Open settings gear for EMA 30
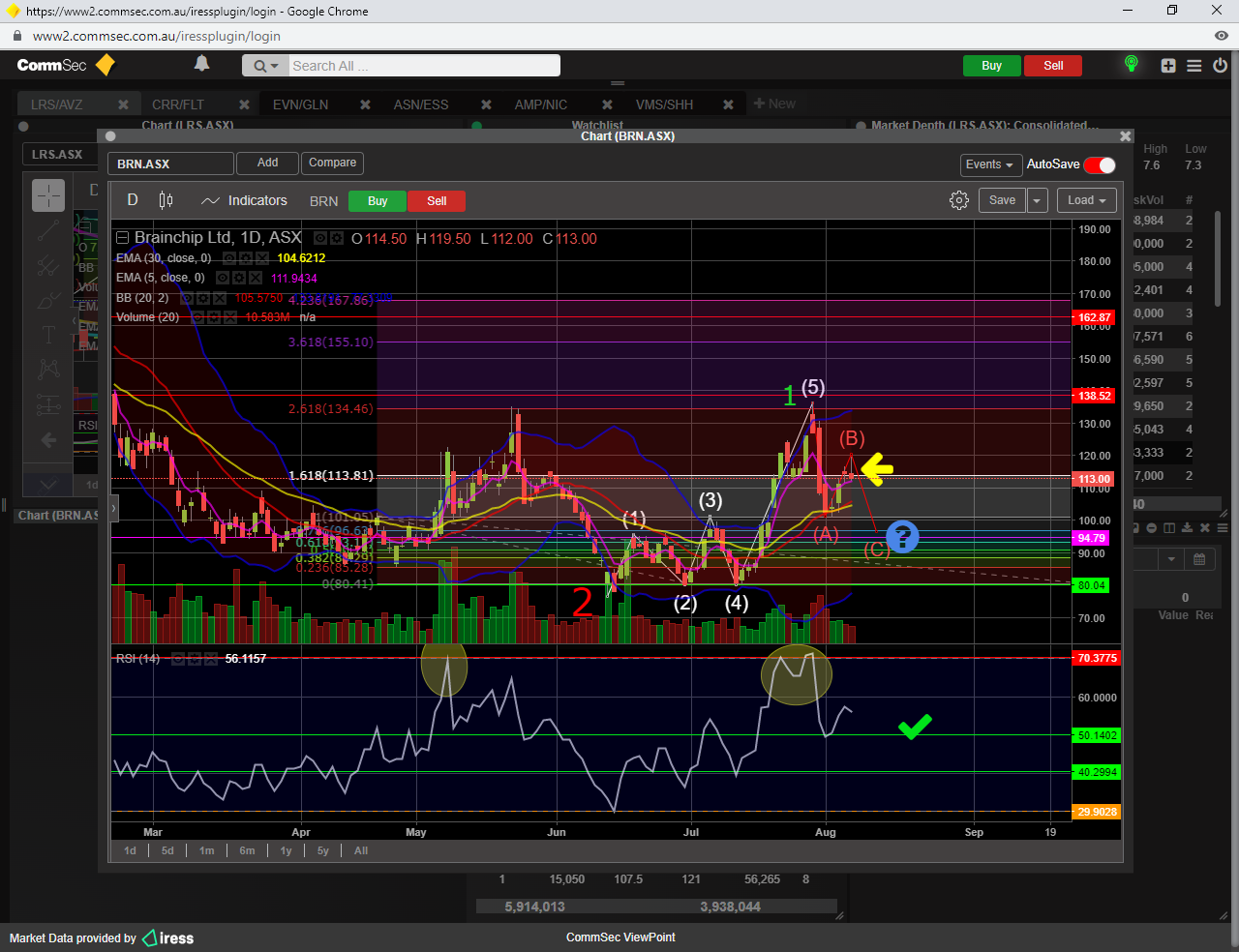1239x952 pixels. 245,258
